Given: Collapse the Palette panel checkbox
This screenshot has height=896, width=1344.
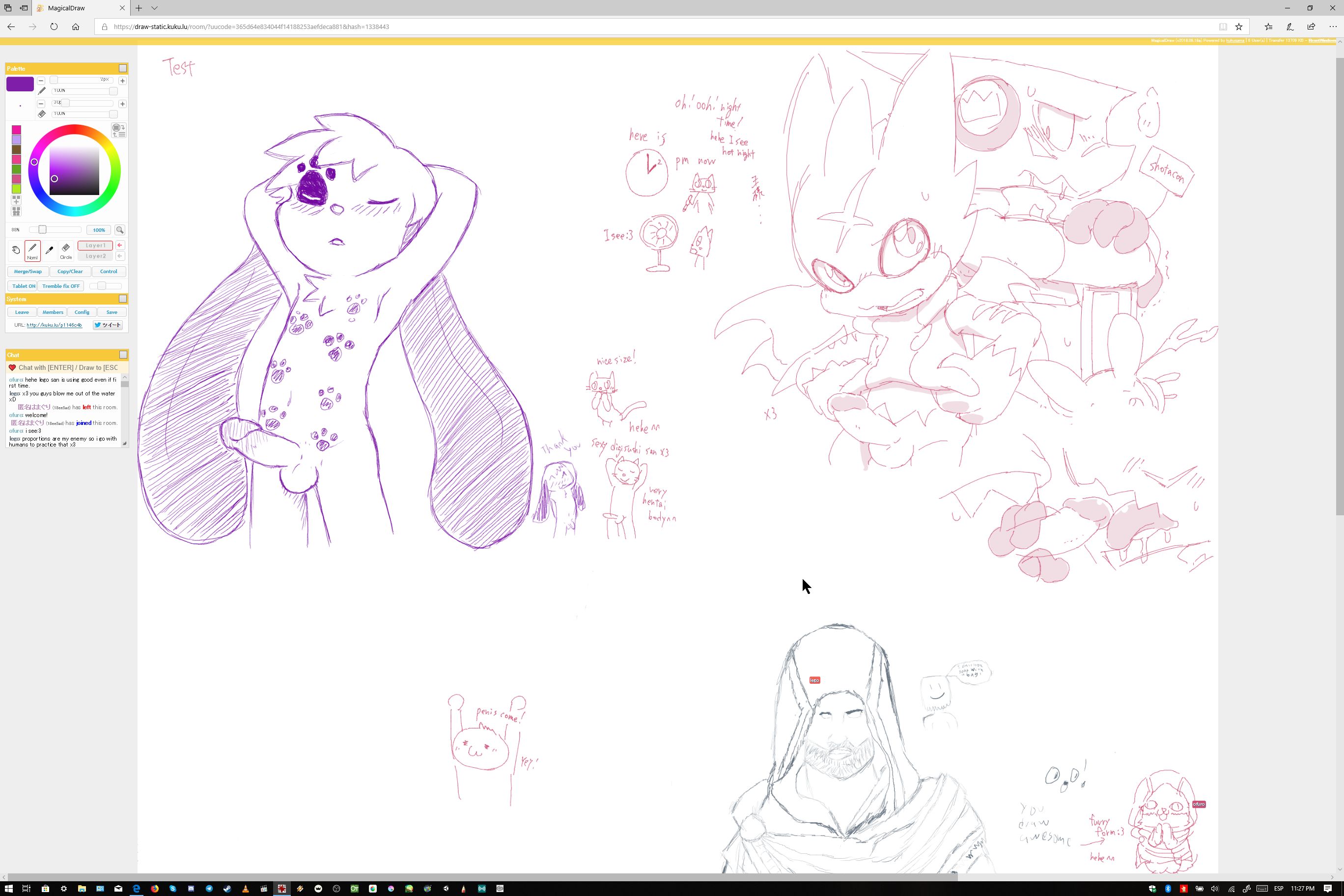Looking at the screenshot, I should [122, 69].
